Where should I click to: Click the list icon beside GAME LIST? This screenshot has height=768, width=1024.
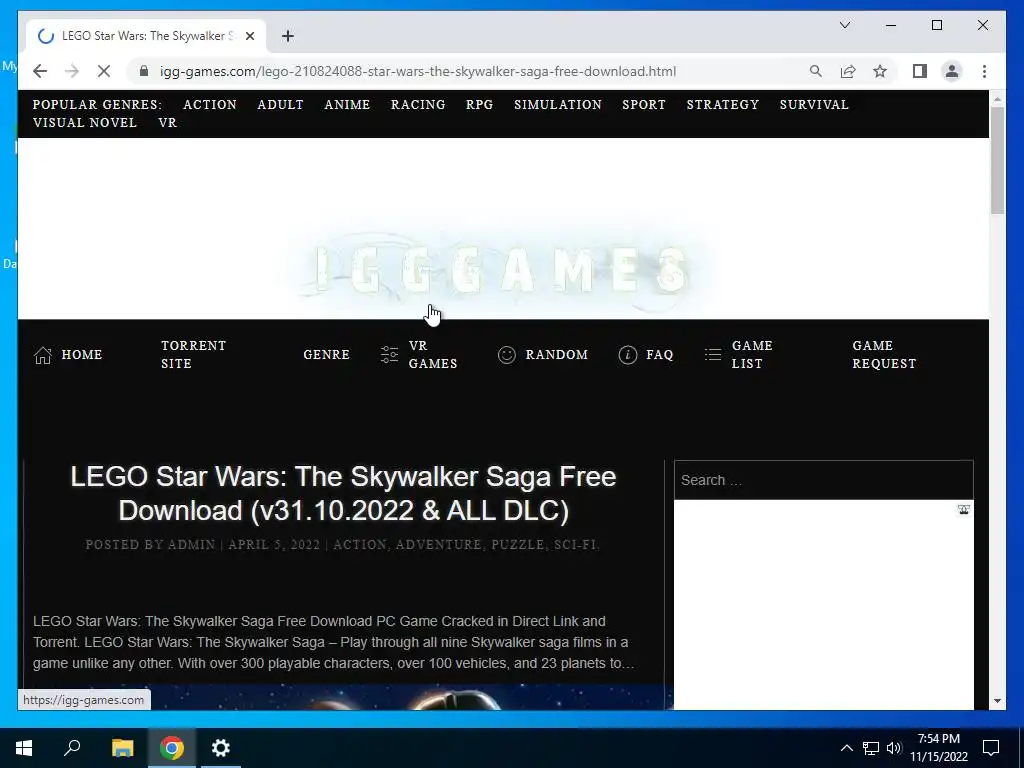point(713,355)
